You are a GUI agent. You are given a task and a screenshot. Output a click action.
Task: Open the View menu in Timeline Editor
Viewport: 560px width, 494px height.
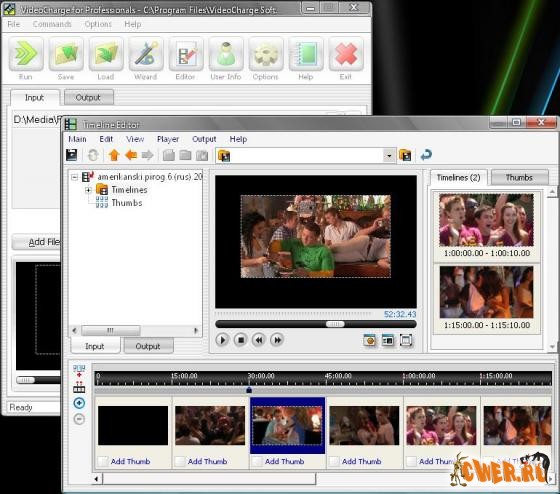click(x=135, y=139)
